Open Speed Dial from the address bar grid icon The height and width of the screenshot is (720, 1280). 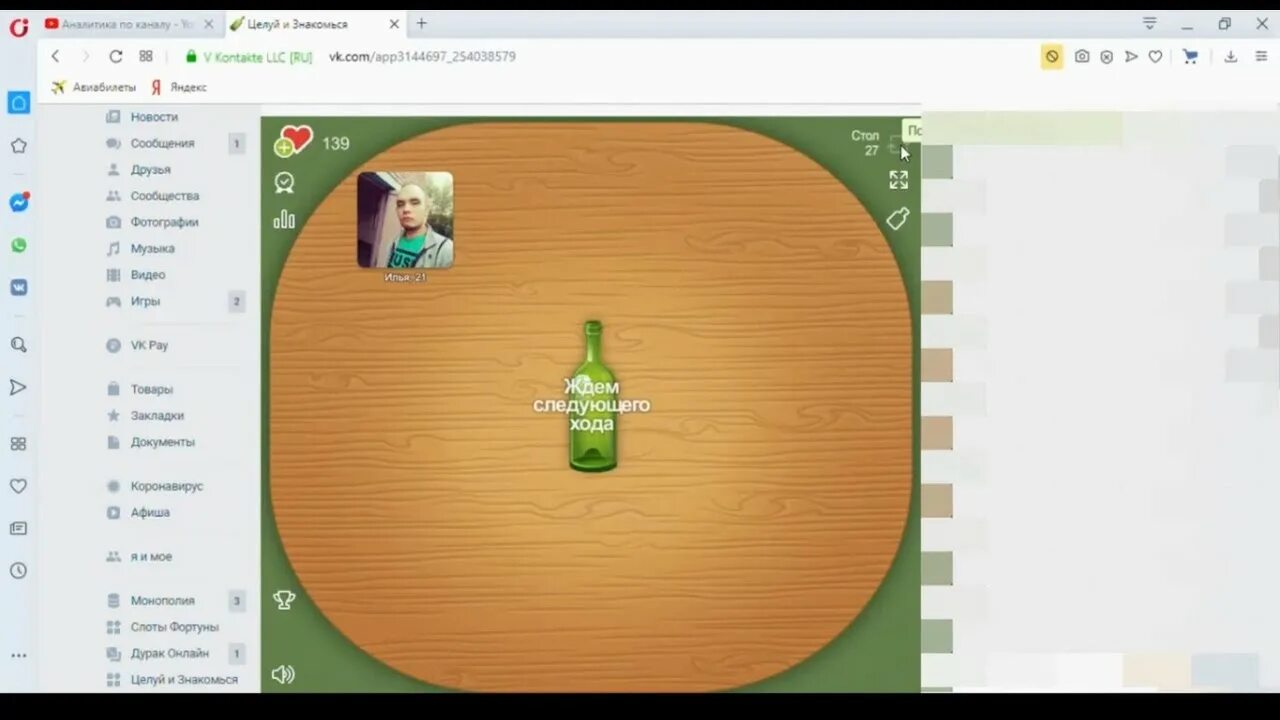146,57
